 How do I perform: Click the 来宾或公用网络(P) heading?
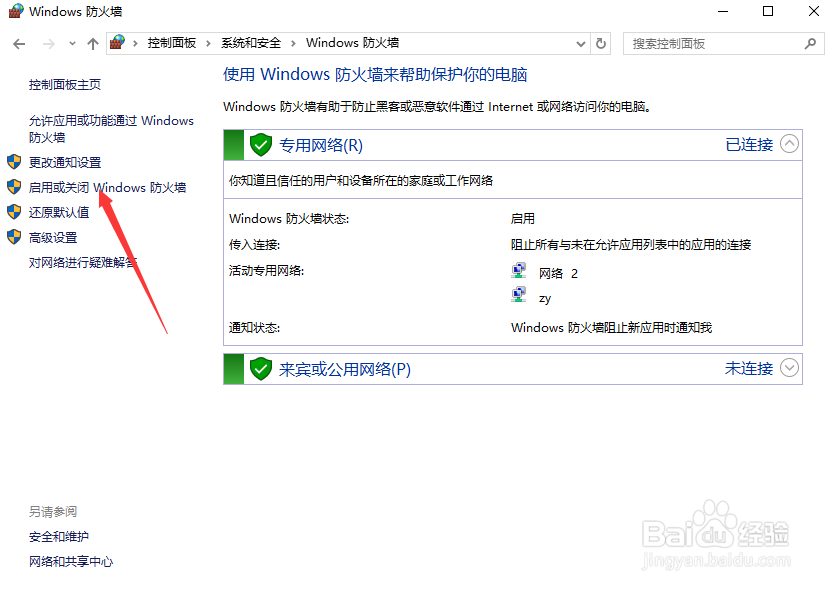[x=345, y=369]
